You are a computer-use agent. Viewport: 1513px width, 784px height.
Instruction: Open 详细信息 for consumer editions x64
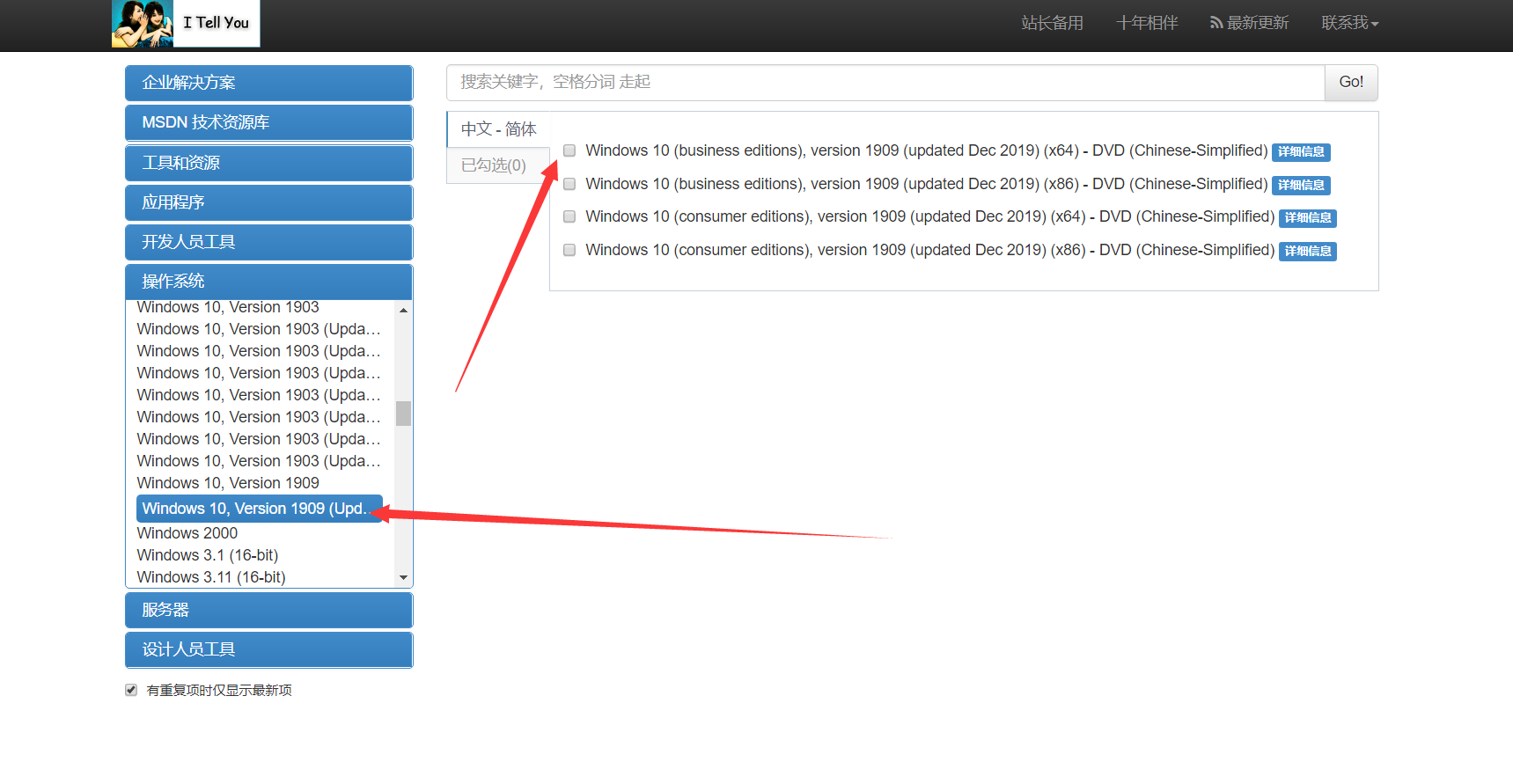click(1308, 217)
